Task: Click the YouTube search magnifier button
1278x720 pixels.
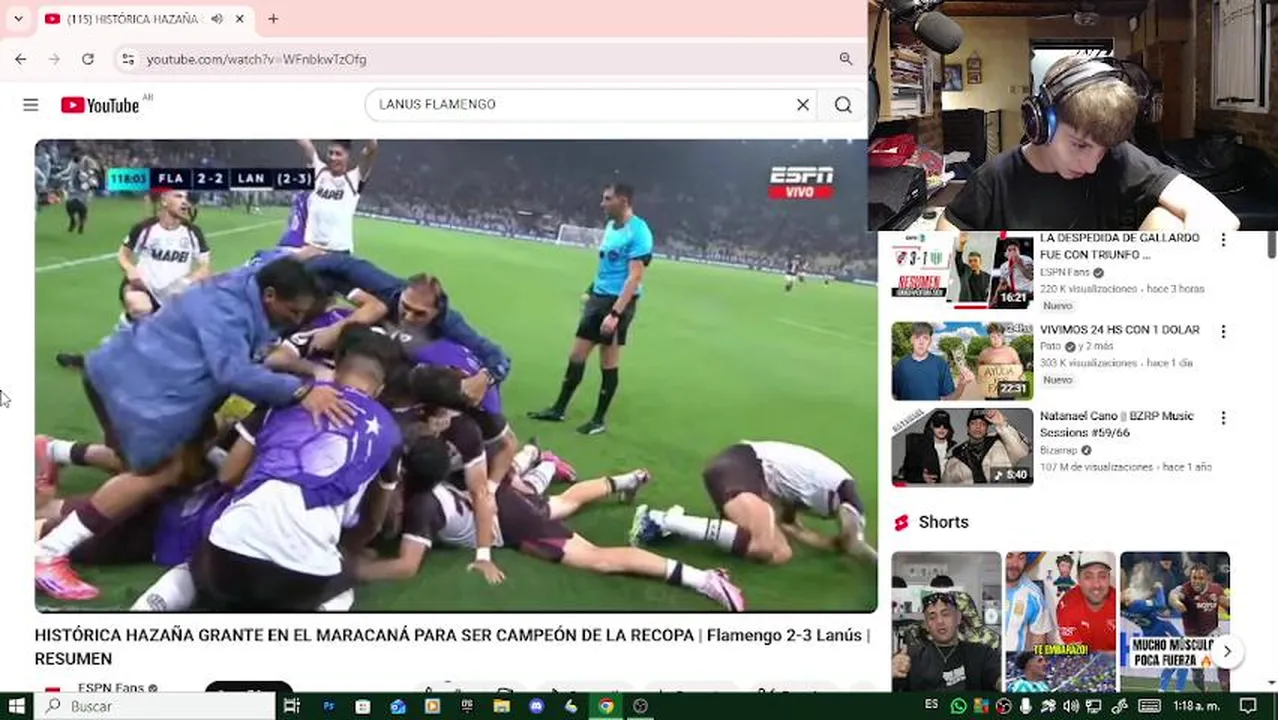Action: [x=843, y=104]
